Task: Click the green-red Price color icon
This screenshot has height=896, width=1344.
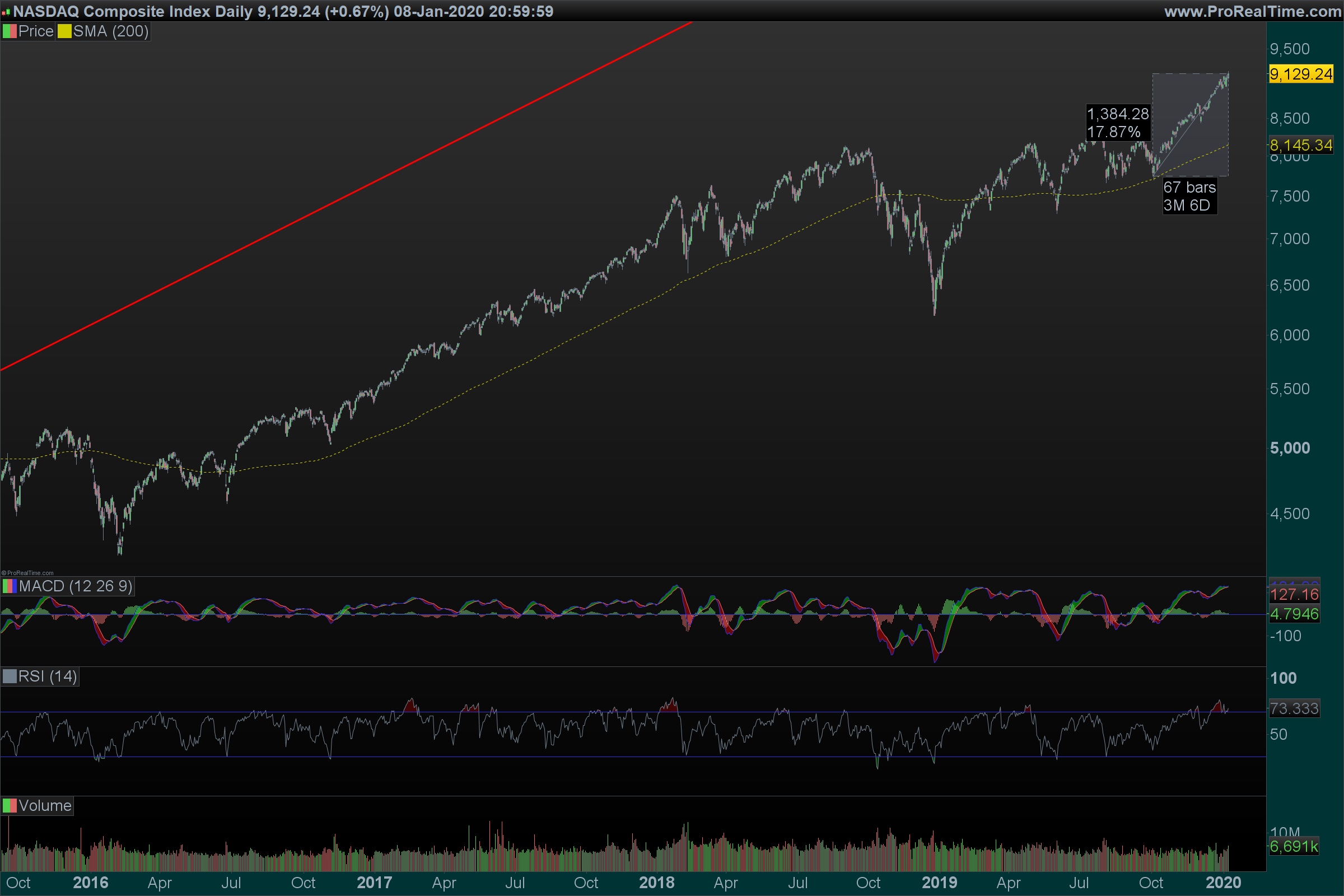Action: click(9, 31)
